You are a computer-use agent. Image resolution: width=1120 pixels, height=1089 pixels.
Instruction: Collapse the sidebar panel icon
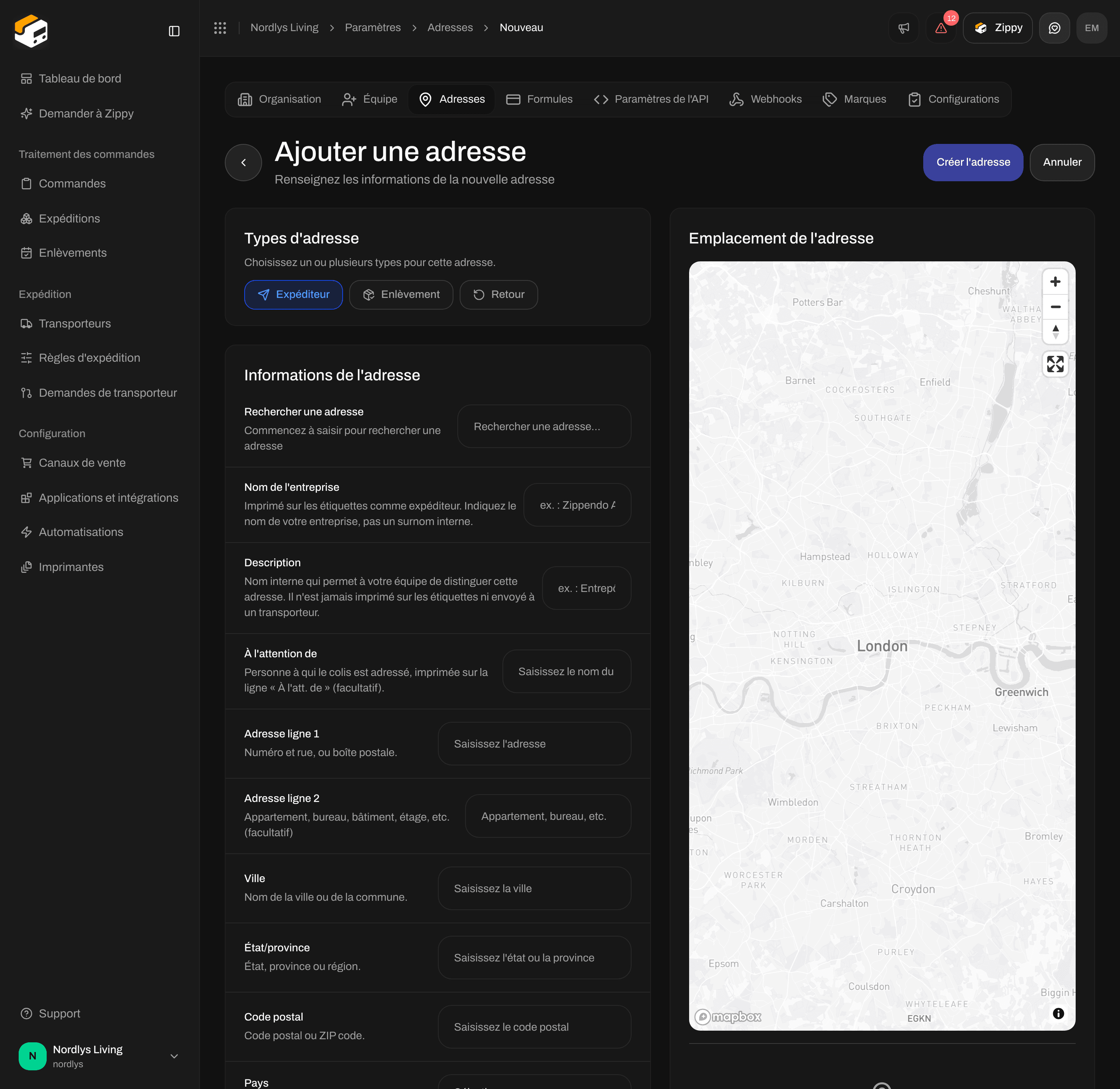pos(174,31)
